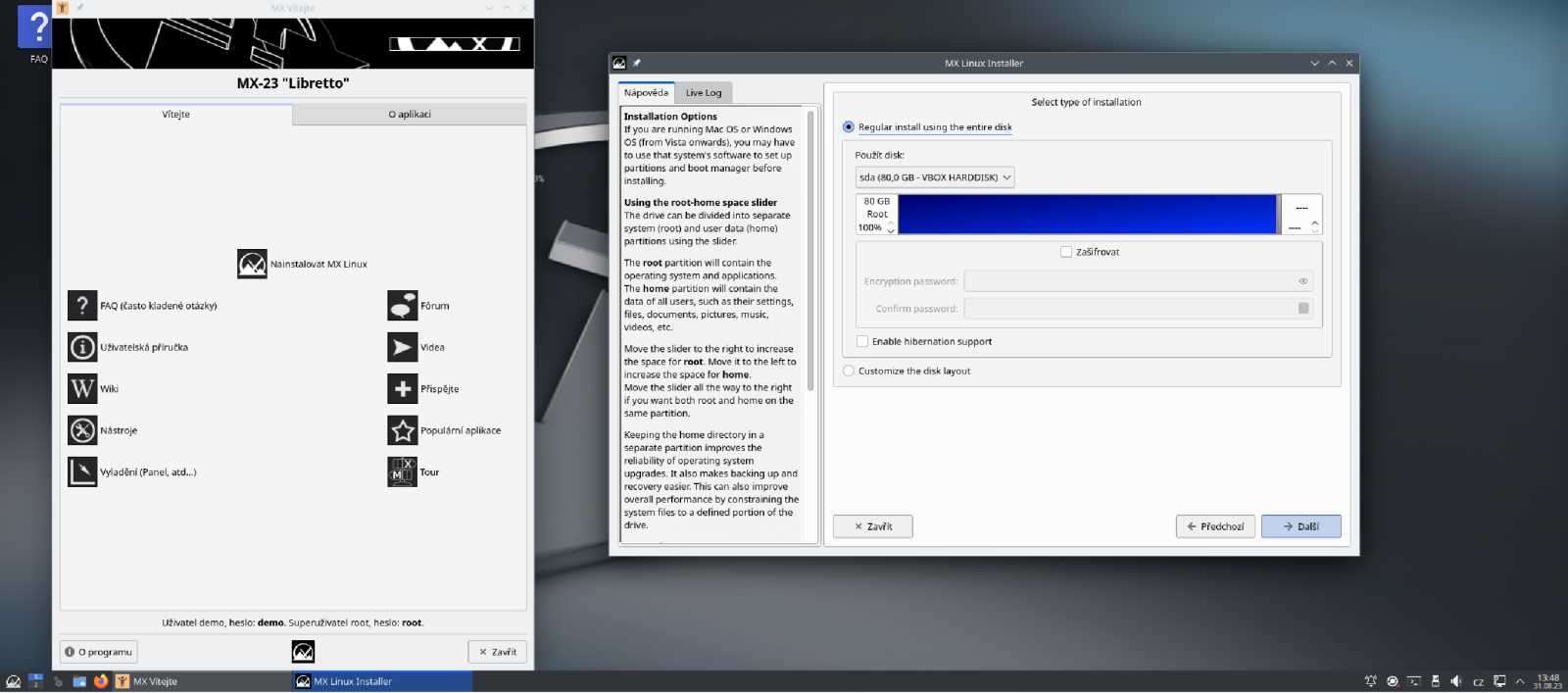Image resolution: width=1568 pixels, height=693 pixels.
Task: Start the Tour icon
Action: [x=403, y=472]
